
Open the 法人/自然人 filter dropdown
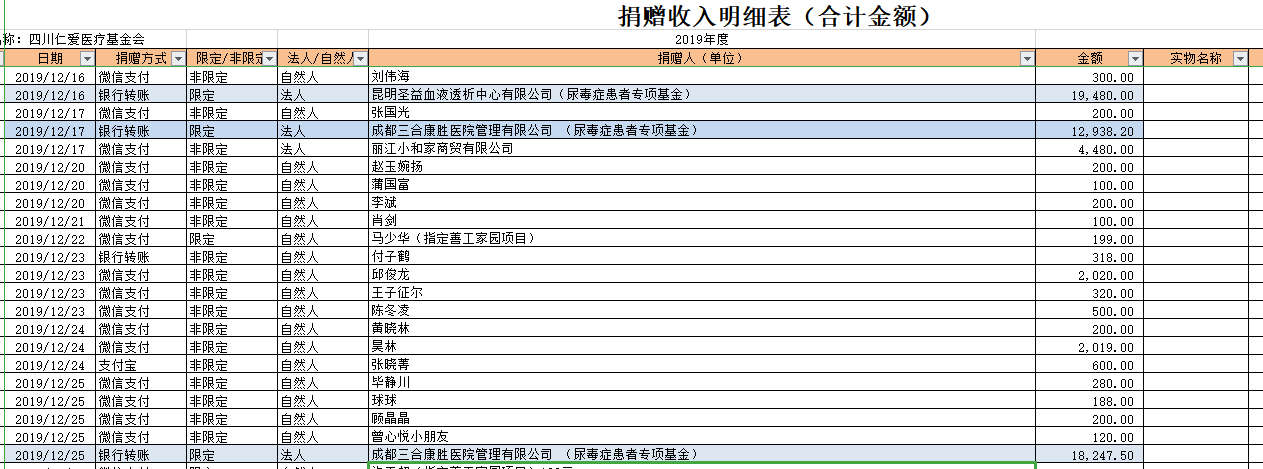click(360, 59)
